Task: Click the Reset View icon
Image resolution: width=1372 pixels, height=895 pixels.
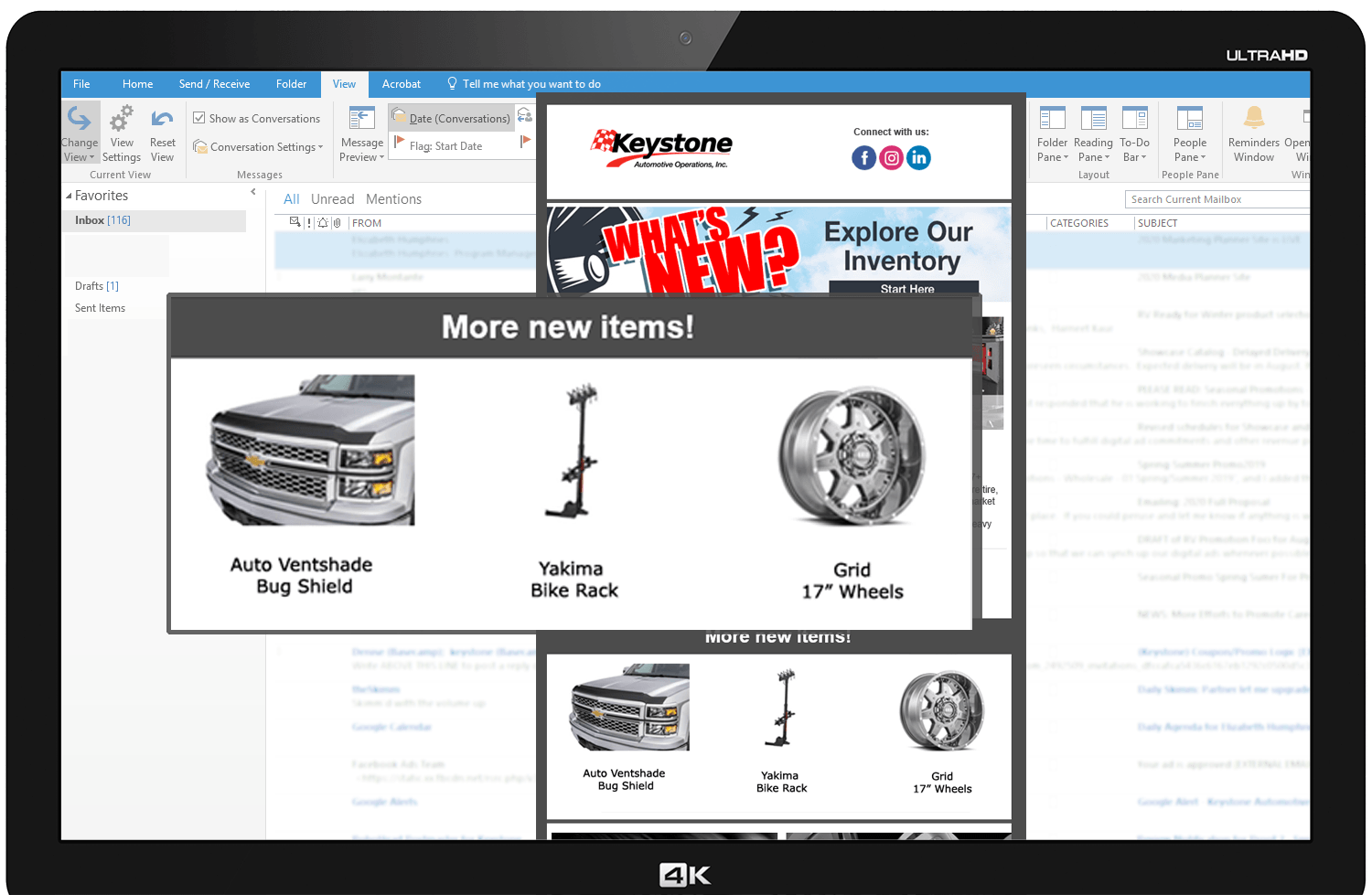Action: (x=162, y=119)
